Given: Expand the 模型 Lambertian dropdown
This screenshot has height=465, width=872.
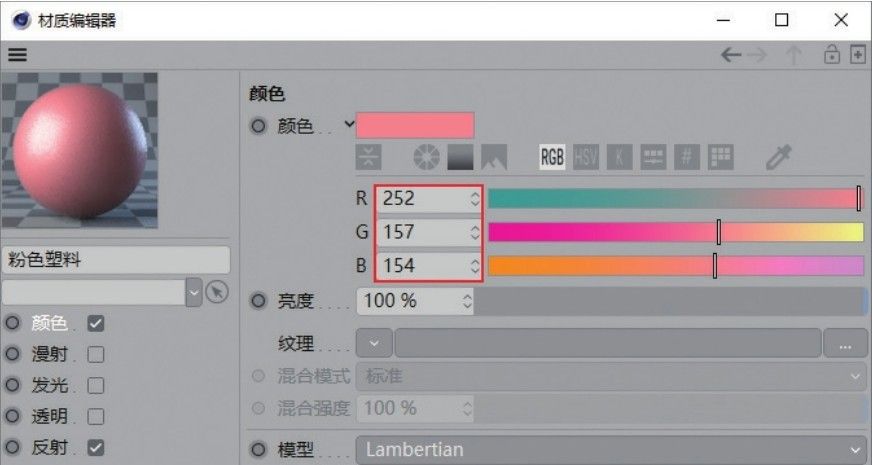Looking at the screenshot, I should (611, 449).
